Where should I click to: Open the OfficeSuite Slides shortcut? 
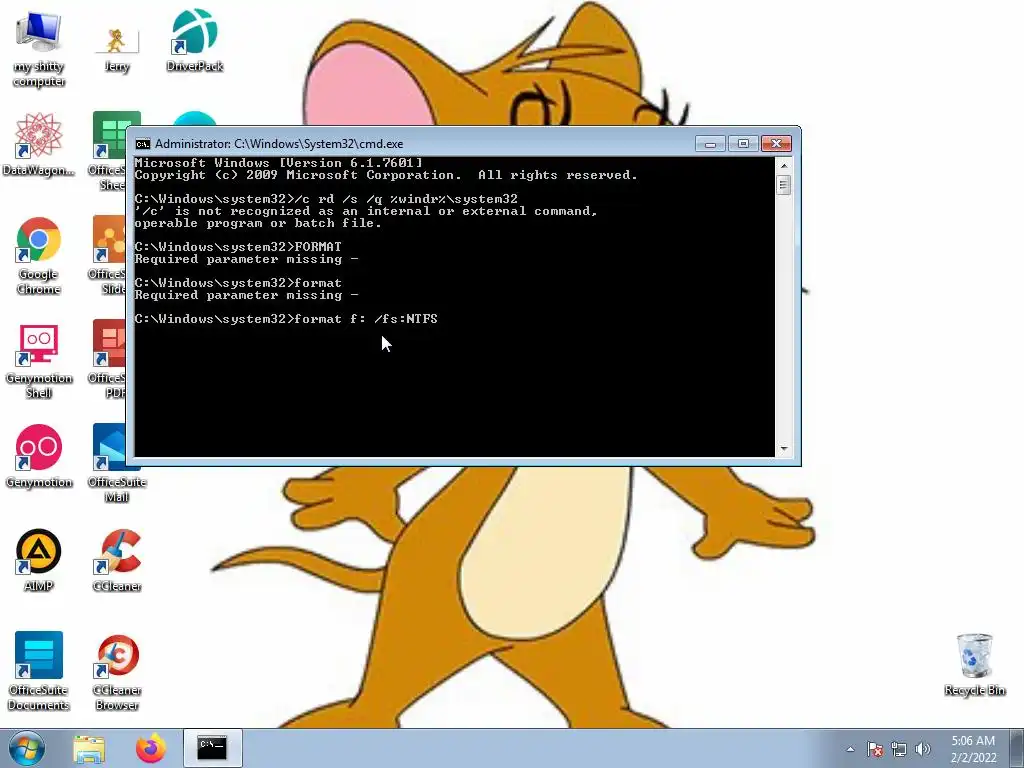pyautogui.click(x=109, y=255)
